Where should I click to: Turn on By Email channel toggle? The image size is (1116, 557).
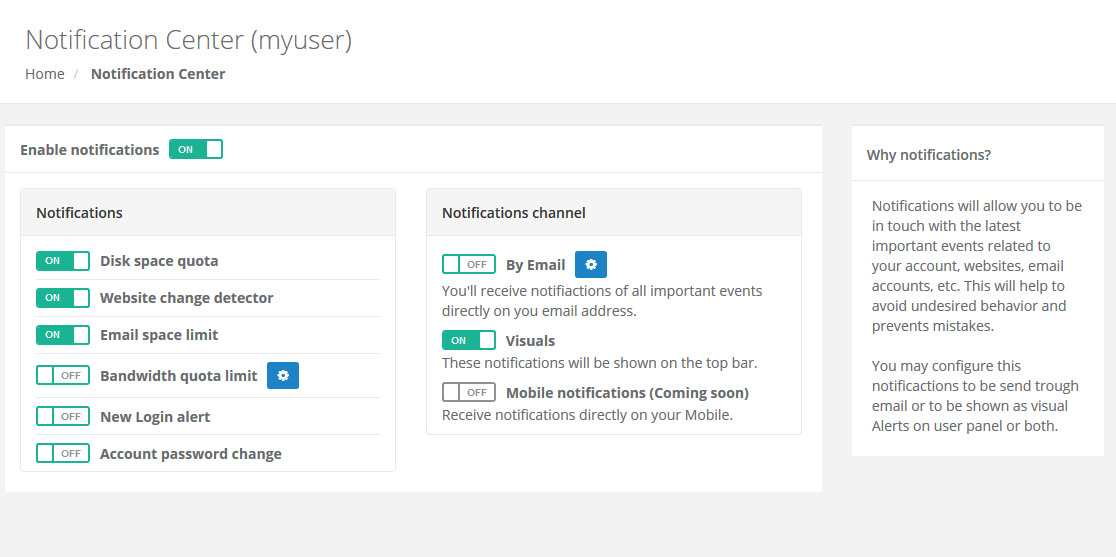[x=468, y=265]
